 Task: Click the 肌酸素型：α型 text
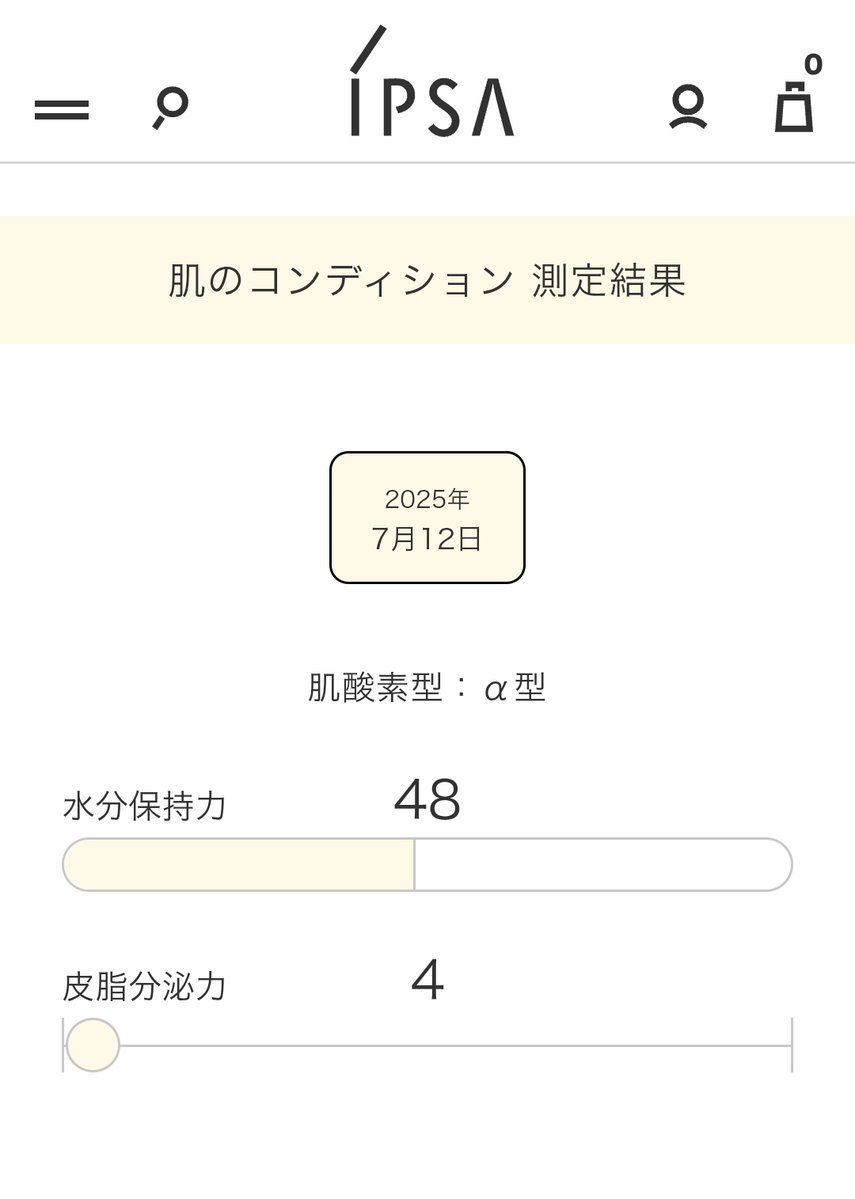tap(427, 687)
